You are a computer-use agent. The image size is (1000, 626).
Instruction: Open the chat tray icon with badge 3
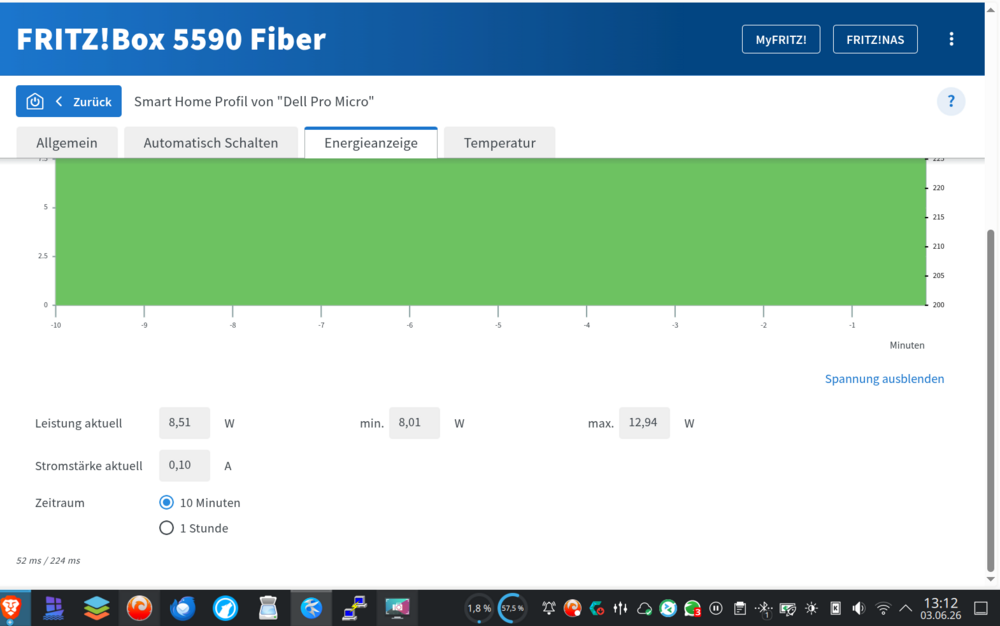point(693,609)
